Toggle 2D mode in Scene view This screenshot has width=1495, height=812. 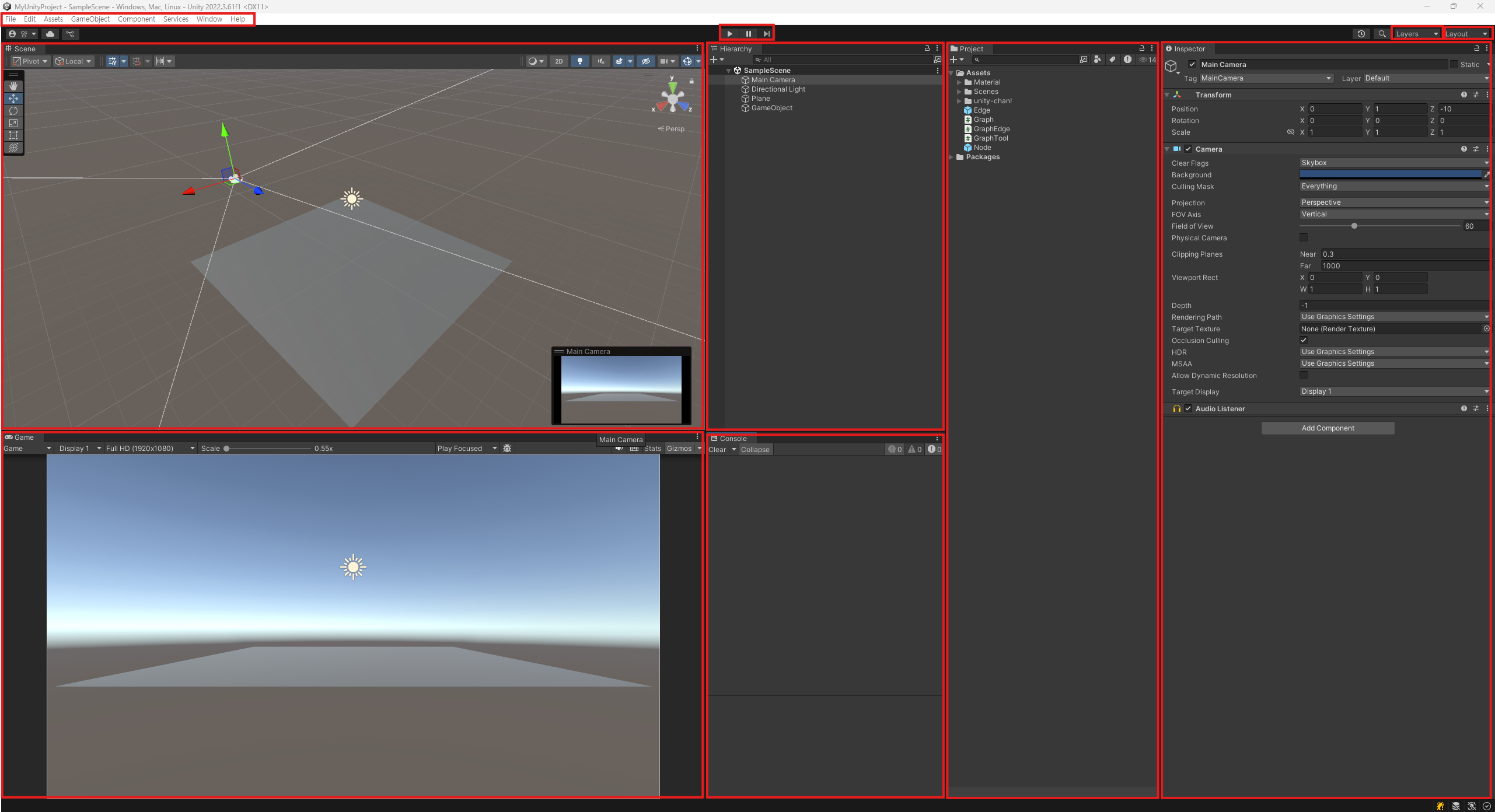point(558,61)
